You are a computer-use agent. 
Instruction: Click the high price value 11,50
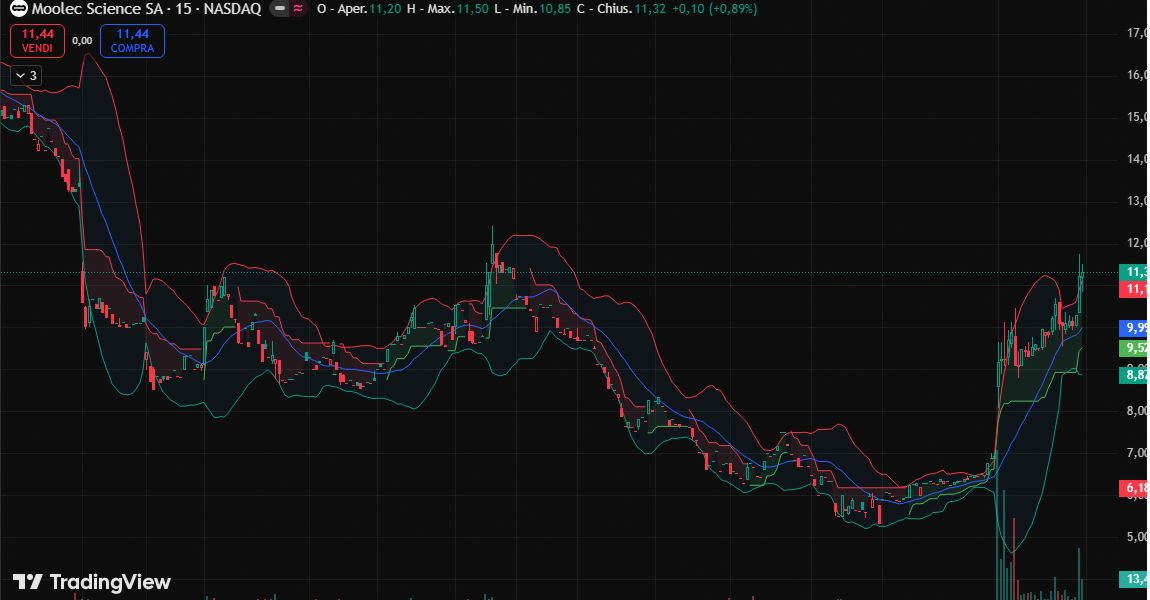(472, 10)
